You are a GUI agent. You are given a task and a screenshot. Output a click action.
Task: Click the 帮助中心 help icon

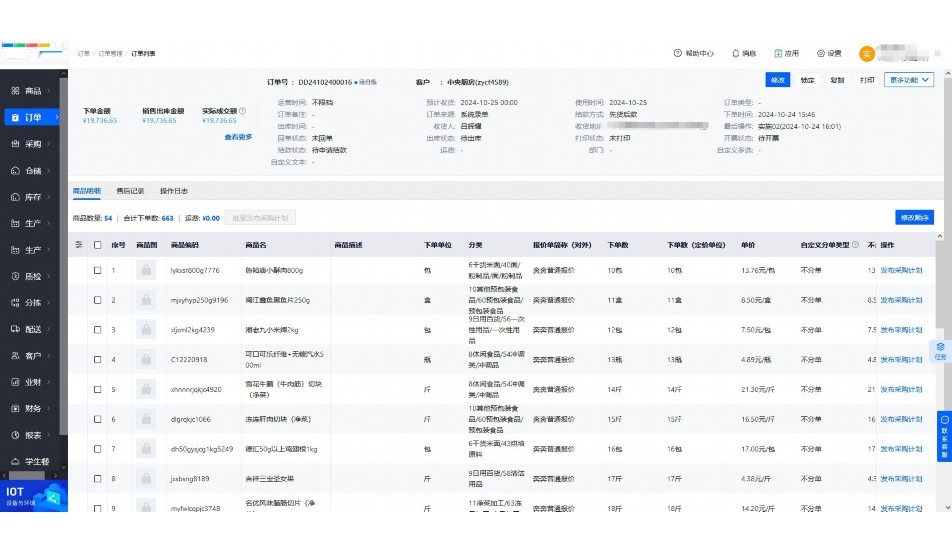[677, 53]
